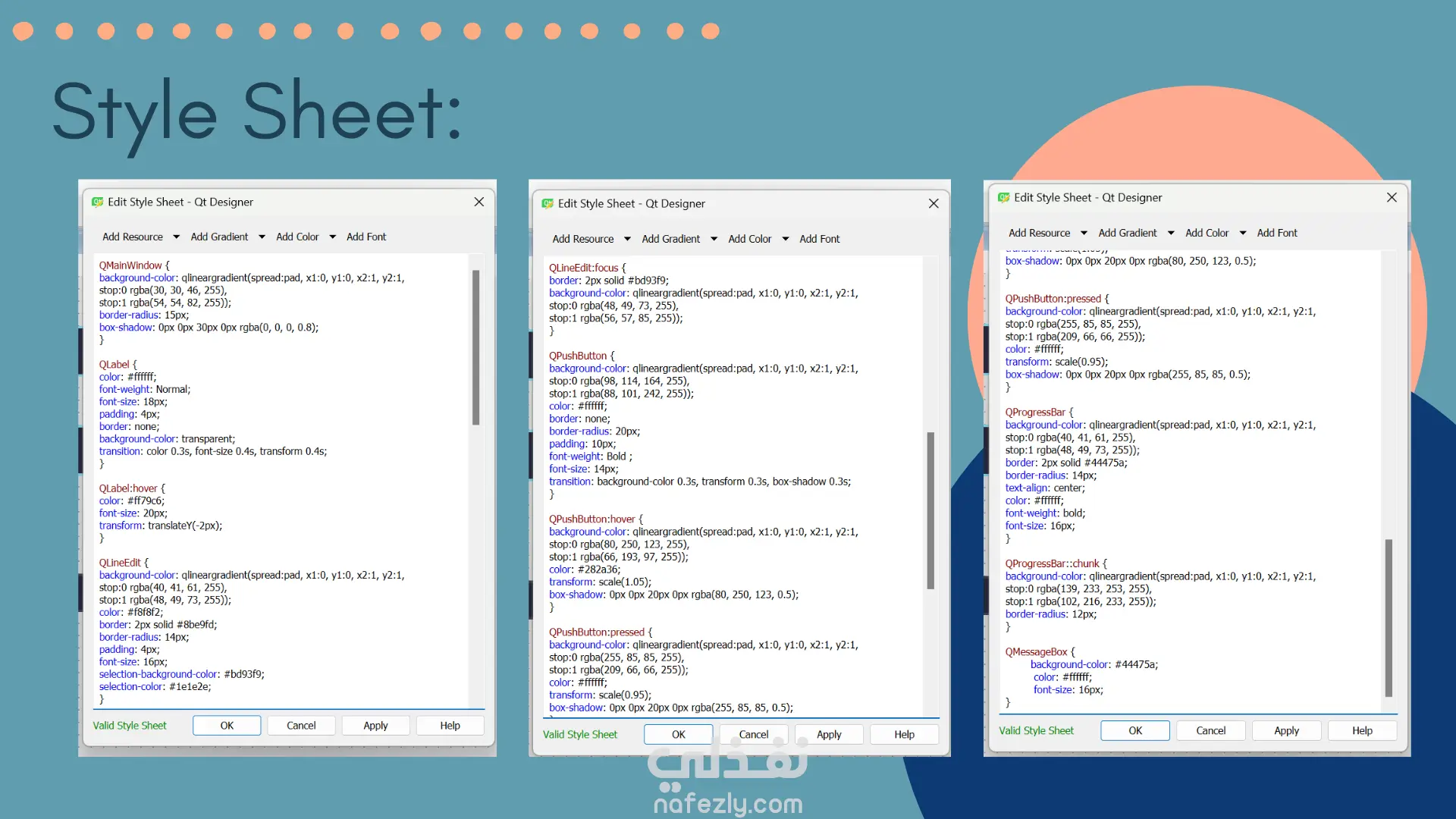The image size is (1456, 819).
Task: Grab the scrollbar thumb in the QProgressBar dialog
Action: coord(1389,618)
